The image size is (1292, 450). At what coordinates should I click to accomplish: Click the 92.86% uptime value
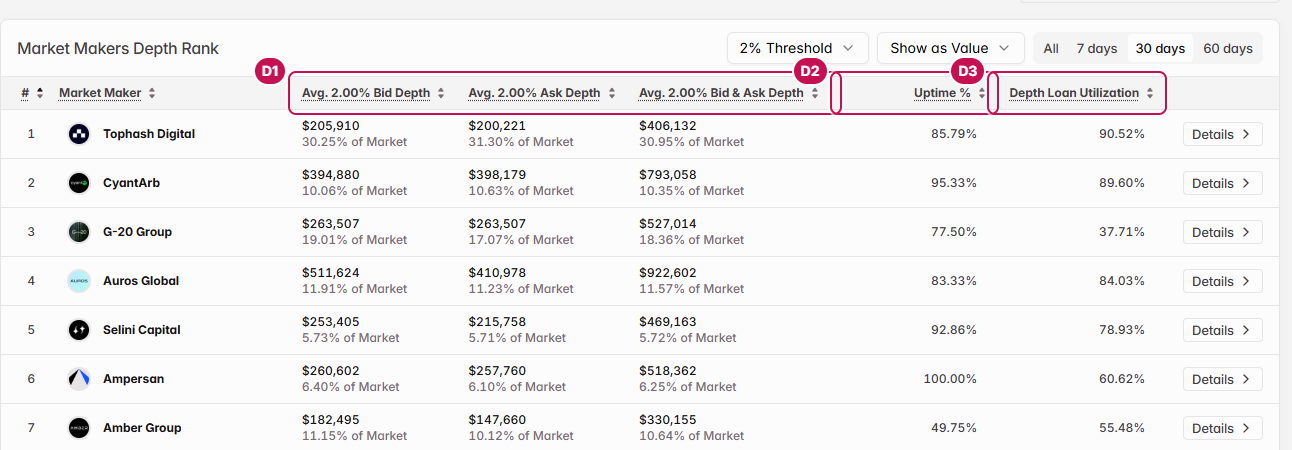pos(954,330)
